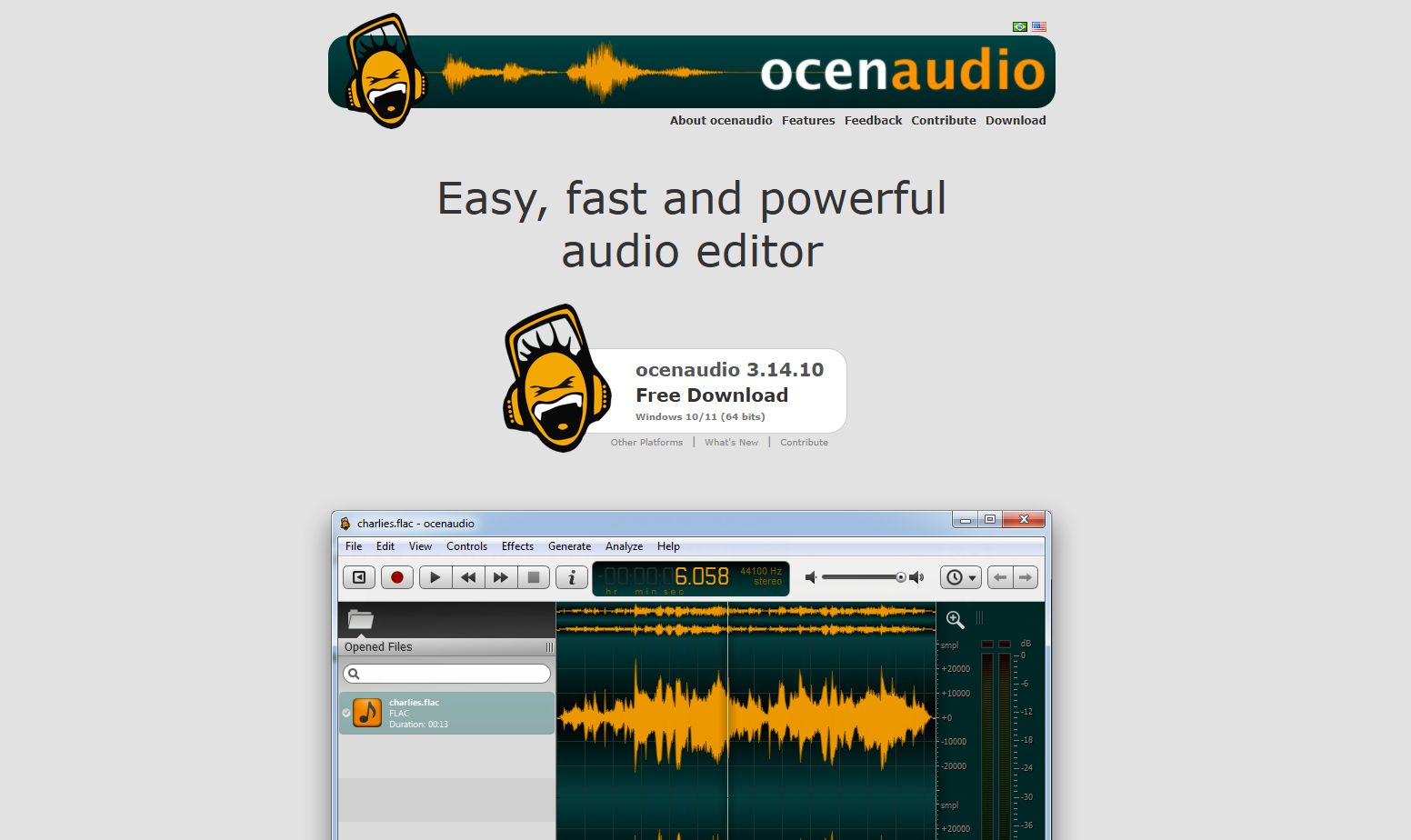Toggle the checkmark beside charlies.flac
Screen dimensions: 1411x840
[346, 713]
